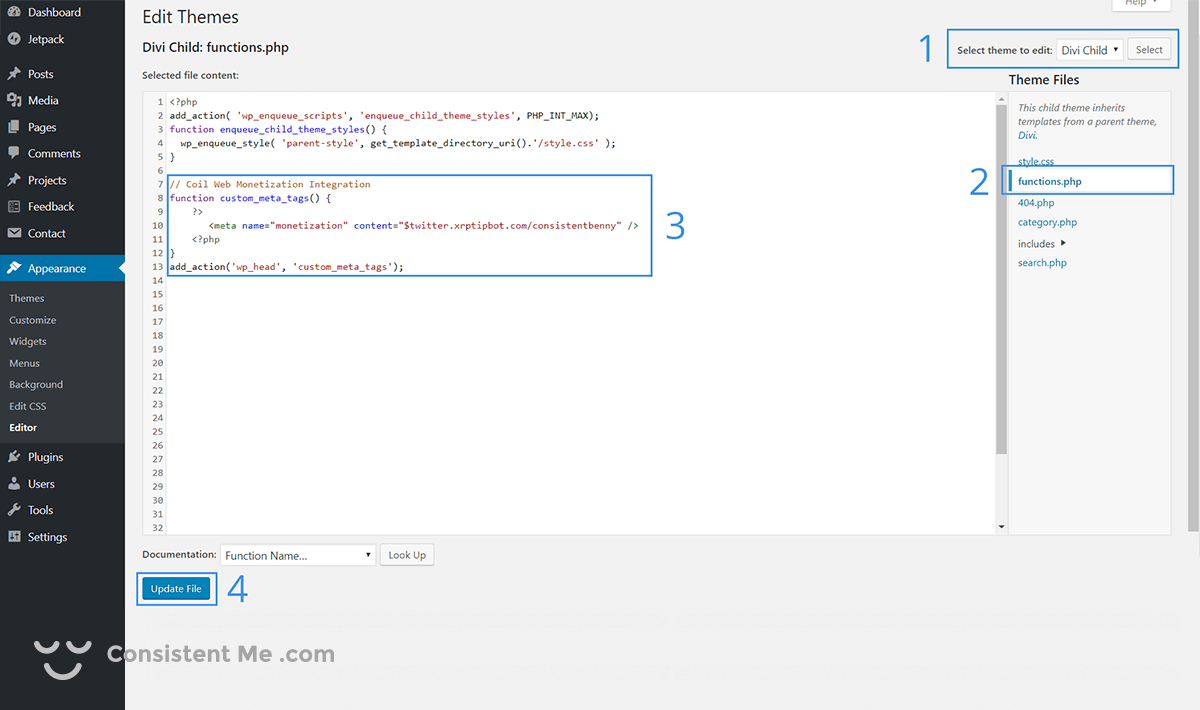Click the Media library icon

pos(14,100)
